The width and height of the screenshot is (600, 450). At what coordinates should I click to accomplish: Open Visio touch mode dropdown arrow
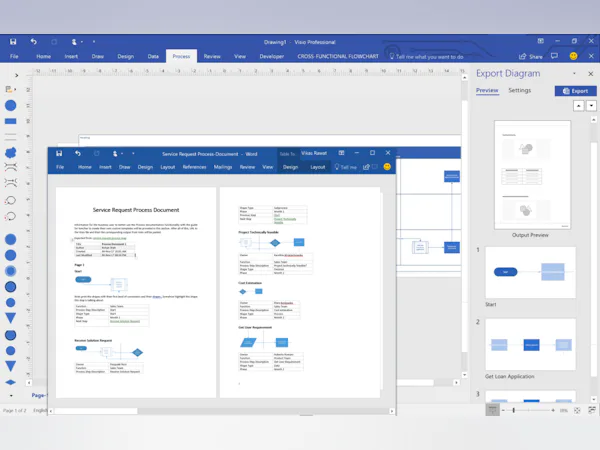[82, 42]
